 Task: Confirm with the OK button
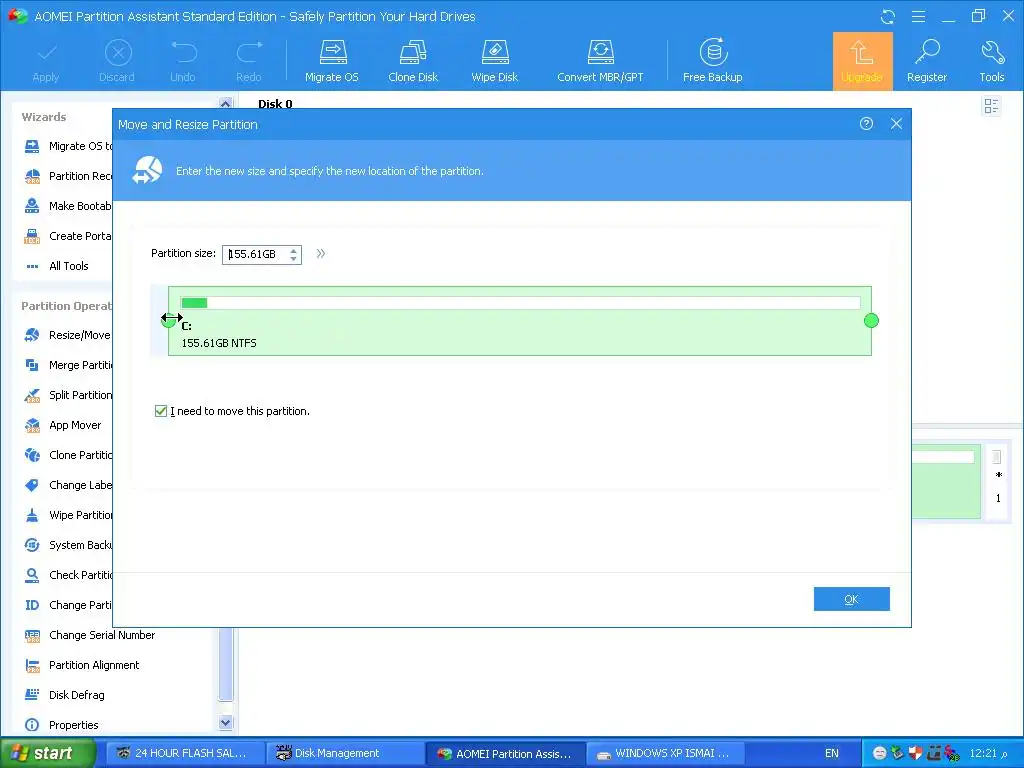[852, 600]
